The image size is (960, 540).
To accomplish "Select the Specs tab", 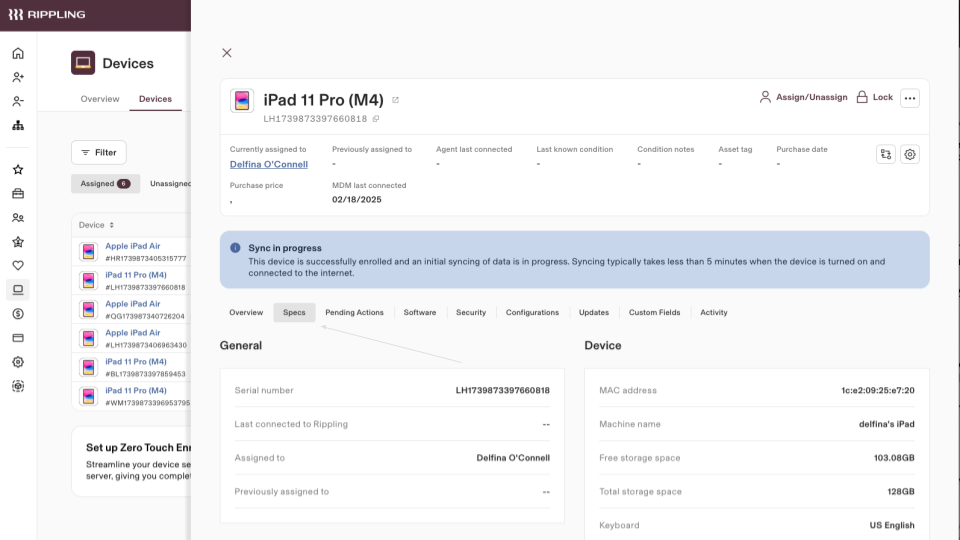I will pos(294,312).
